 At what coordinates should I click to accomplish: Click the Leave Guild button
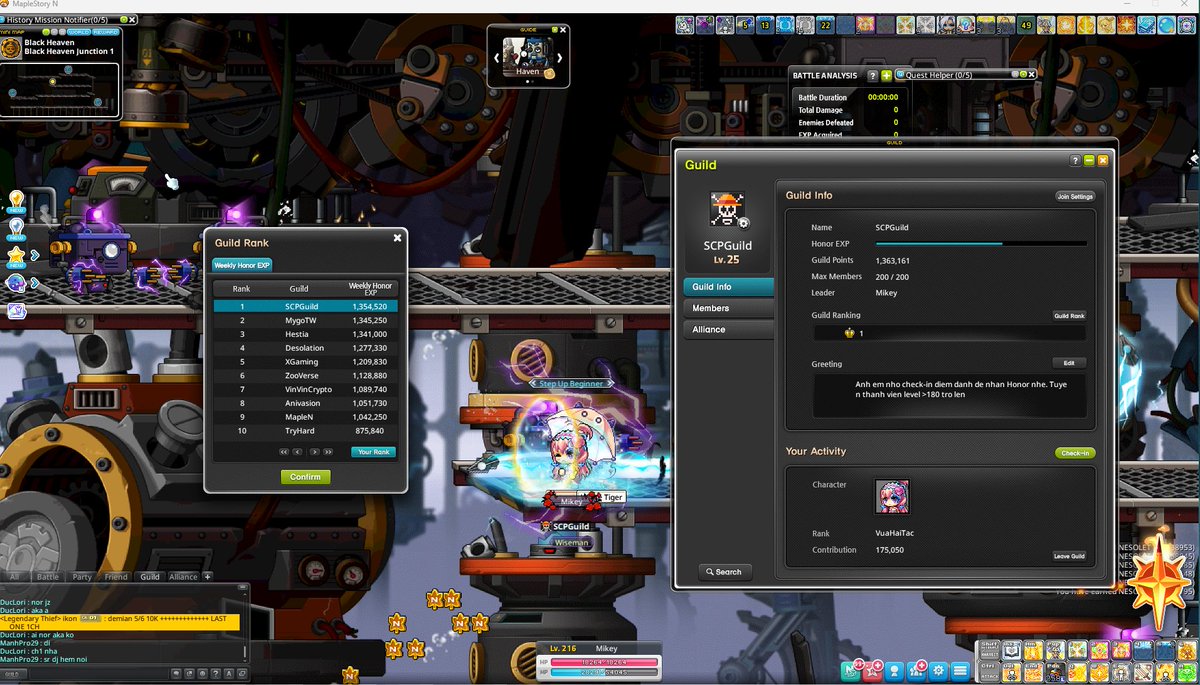pyautogui.click(x=1069, y=556)
